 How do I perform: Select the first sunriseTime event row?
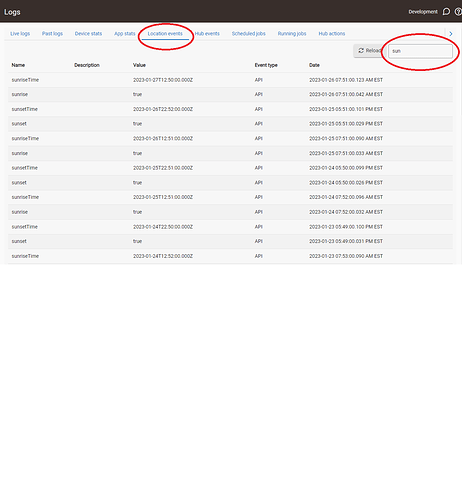(x=230, y=80)
